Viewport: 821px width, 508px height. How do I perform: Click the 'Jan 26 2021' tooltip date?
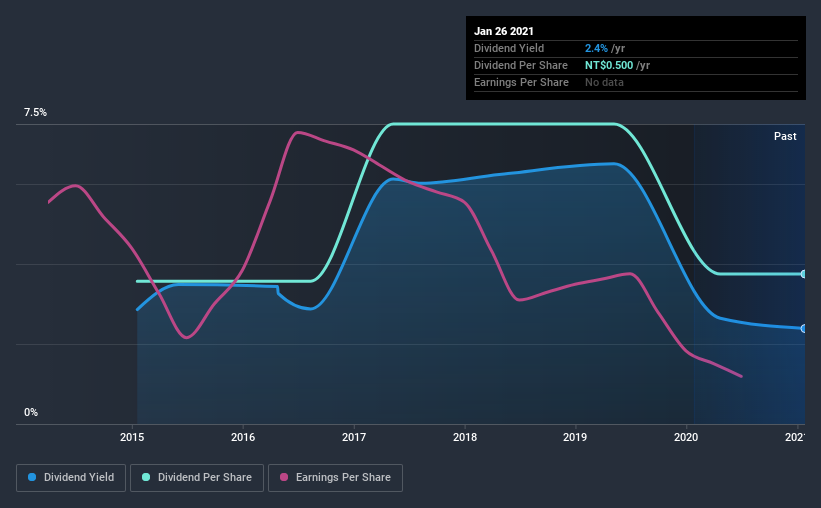504,31
